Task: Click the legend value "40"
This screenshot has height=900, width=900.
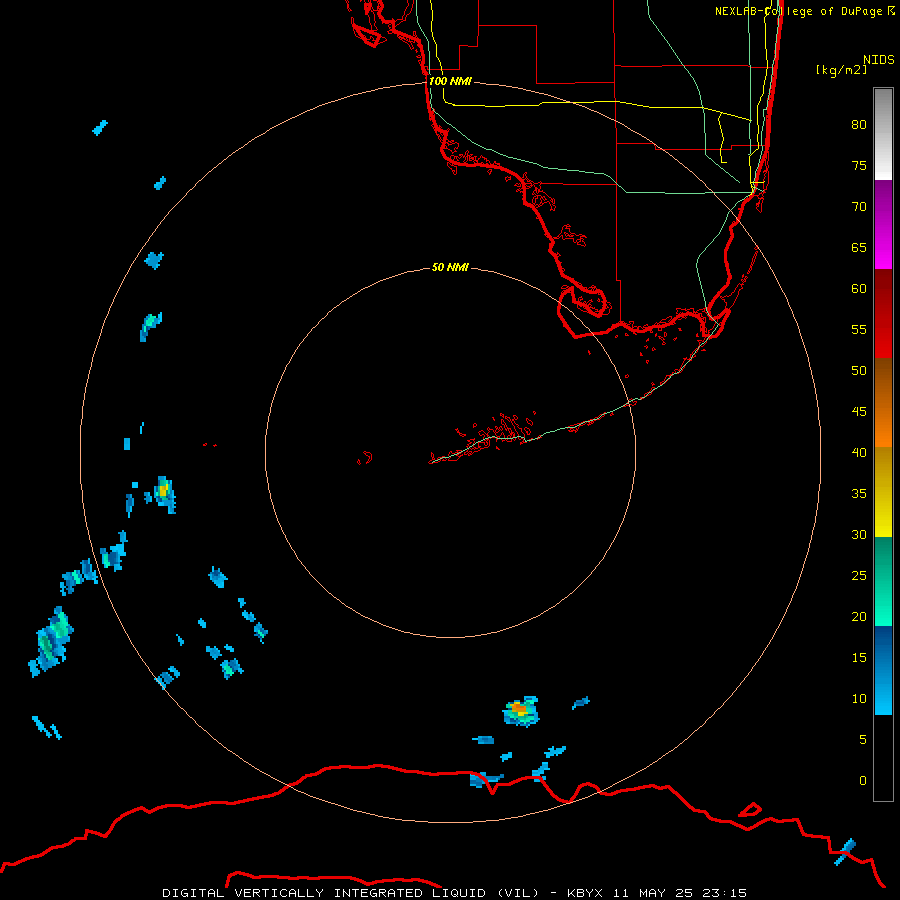Action: 859,452
